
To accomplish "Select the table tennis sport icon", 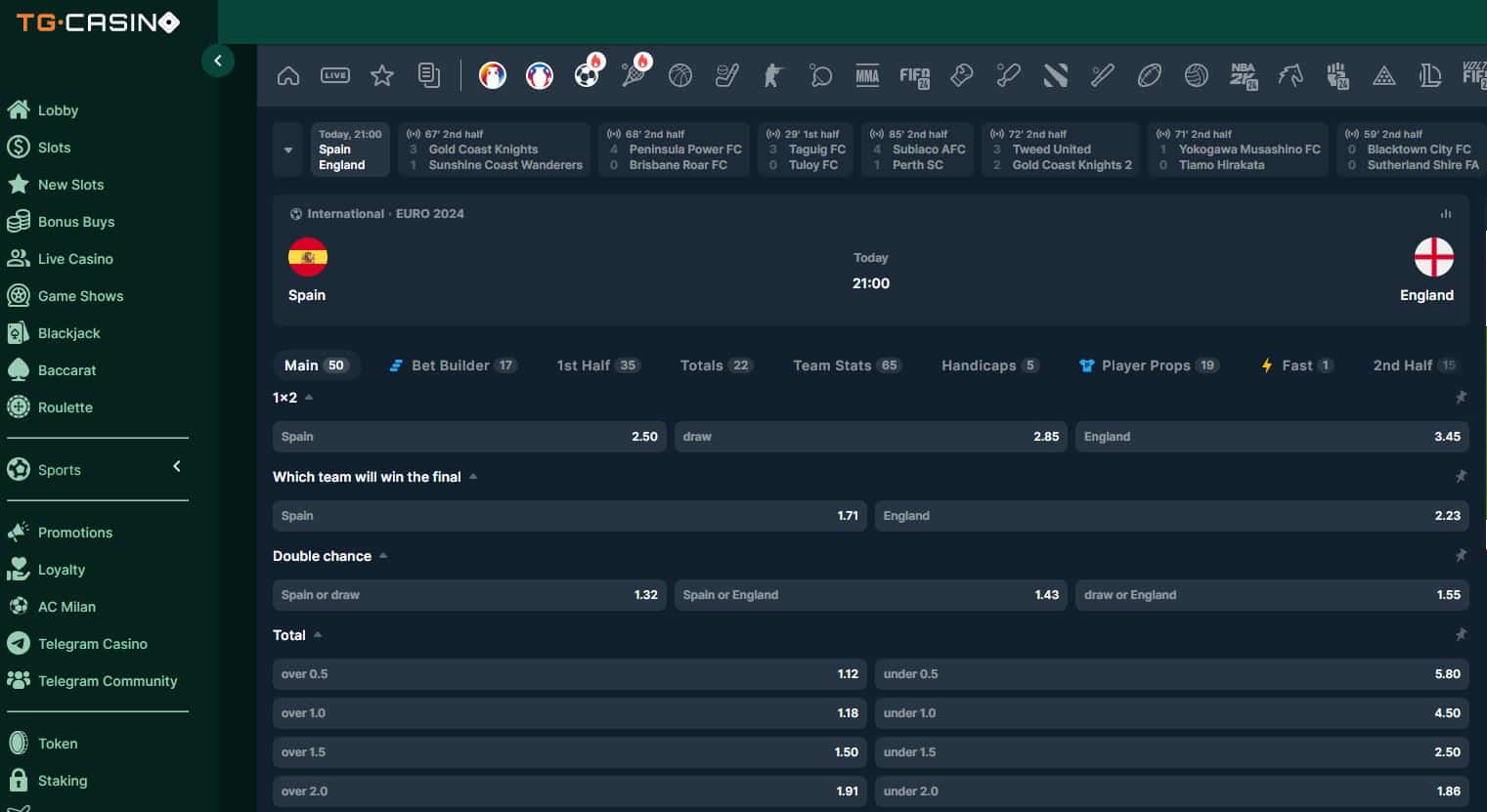I will coord(821,75).
